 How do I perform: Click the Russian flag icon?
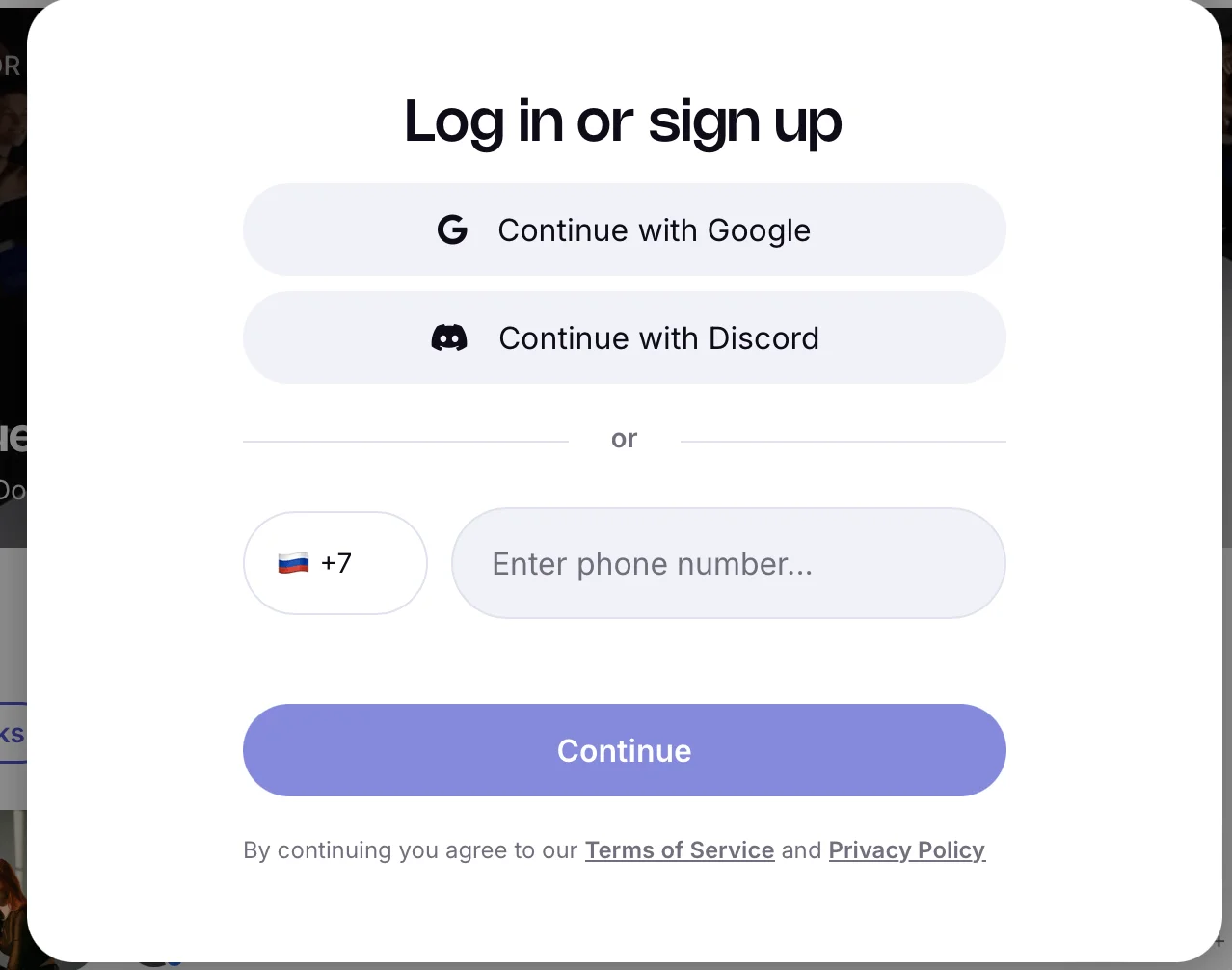pos(293,563)
